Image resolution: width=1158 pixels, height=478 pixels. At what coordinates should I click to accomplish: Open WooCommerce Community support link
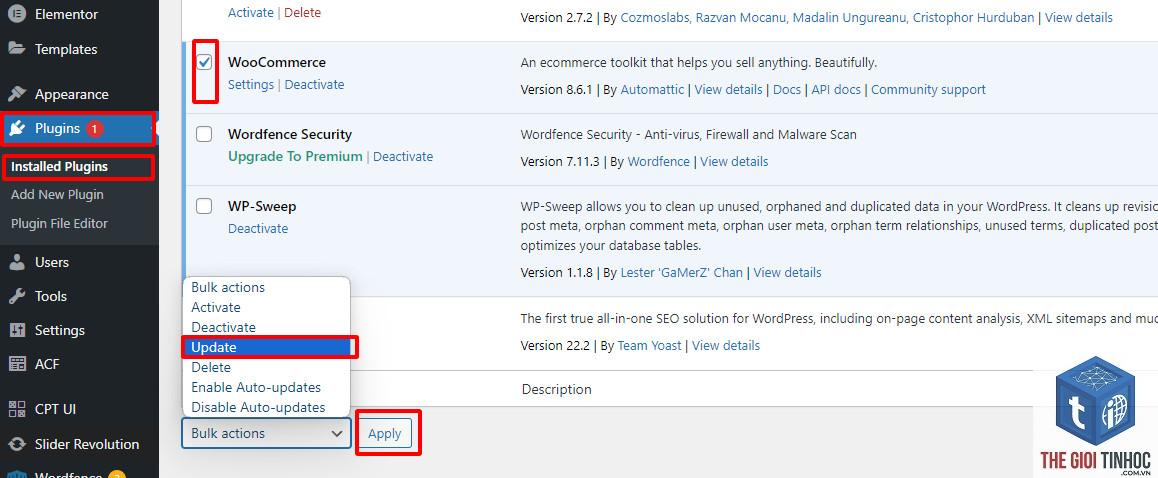point(928,89)
